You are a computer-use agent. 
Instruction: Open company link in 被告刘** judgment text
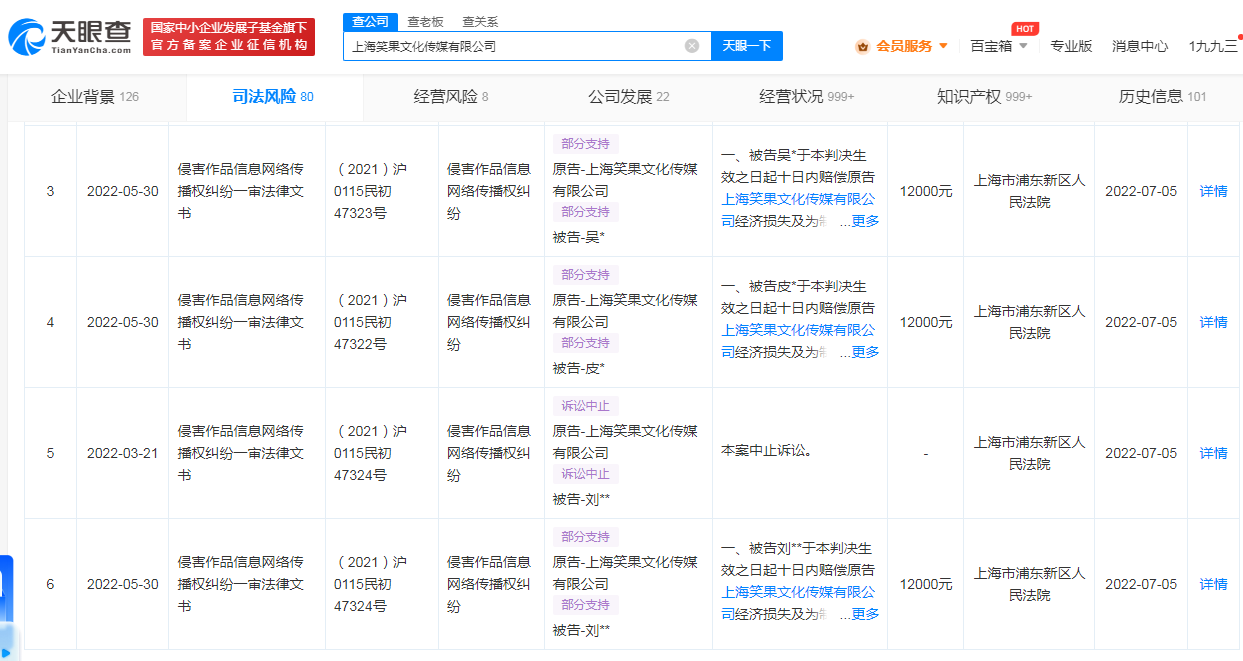[x=798, y=592]
